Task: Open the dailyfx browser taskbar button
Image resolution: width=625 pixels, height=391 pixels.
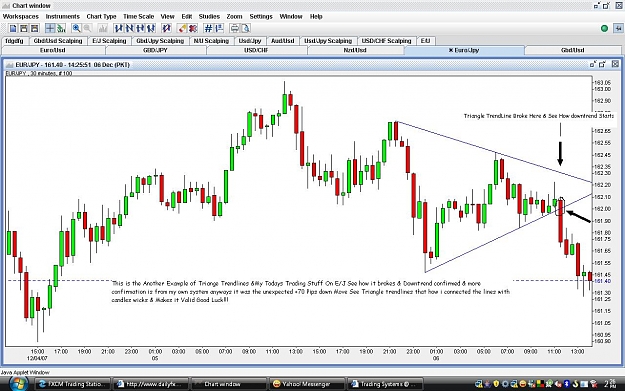Action: 150,384
